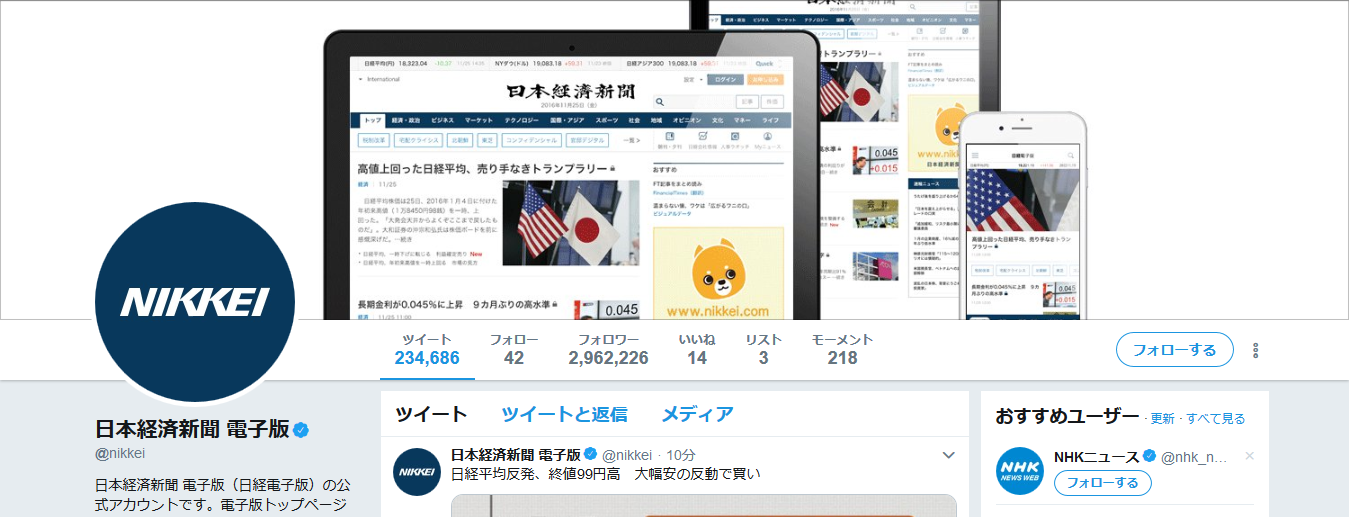
Task: Open the tweet timestamp 10分
Action: tap(682, 456)
